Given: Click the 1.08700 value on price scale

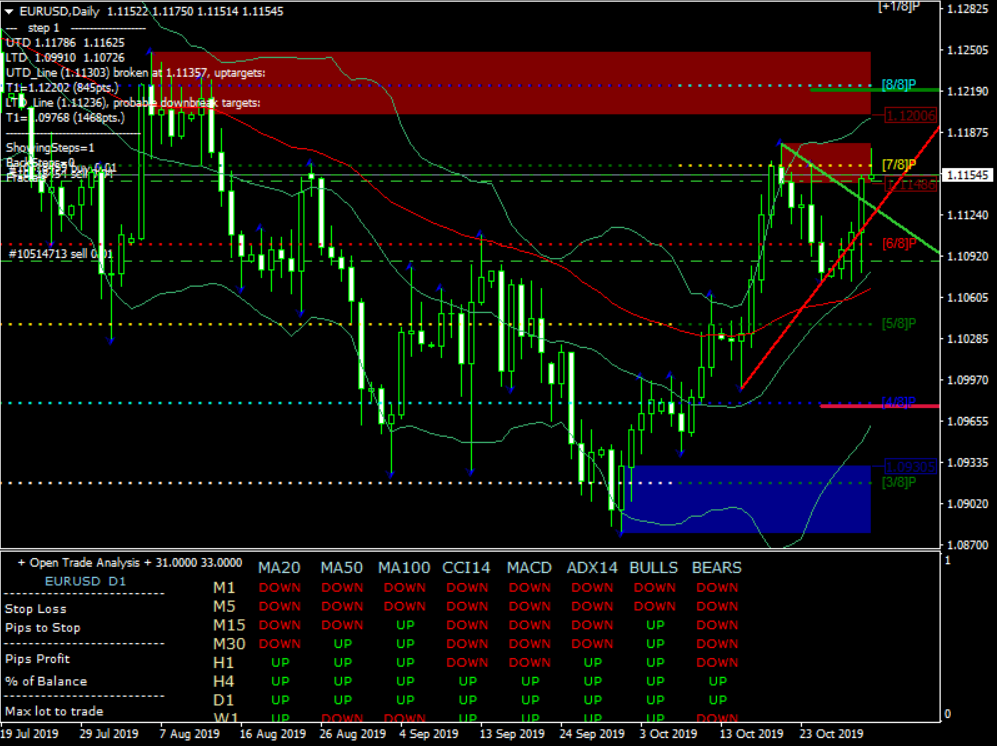Looking at the screenshot, I should pos(970,545).
